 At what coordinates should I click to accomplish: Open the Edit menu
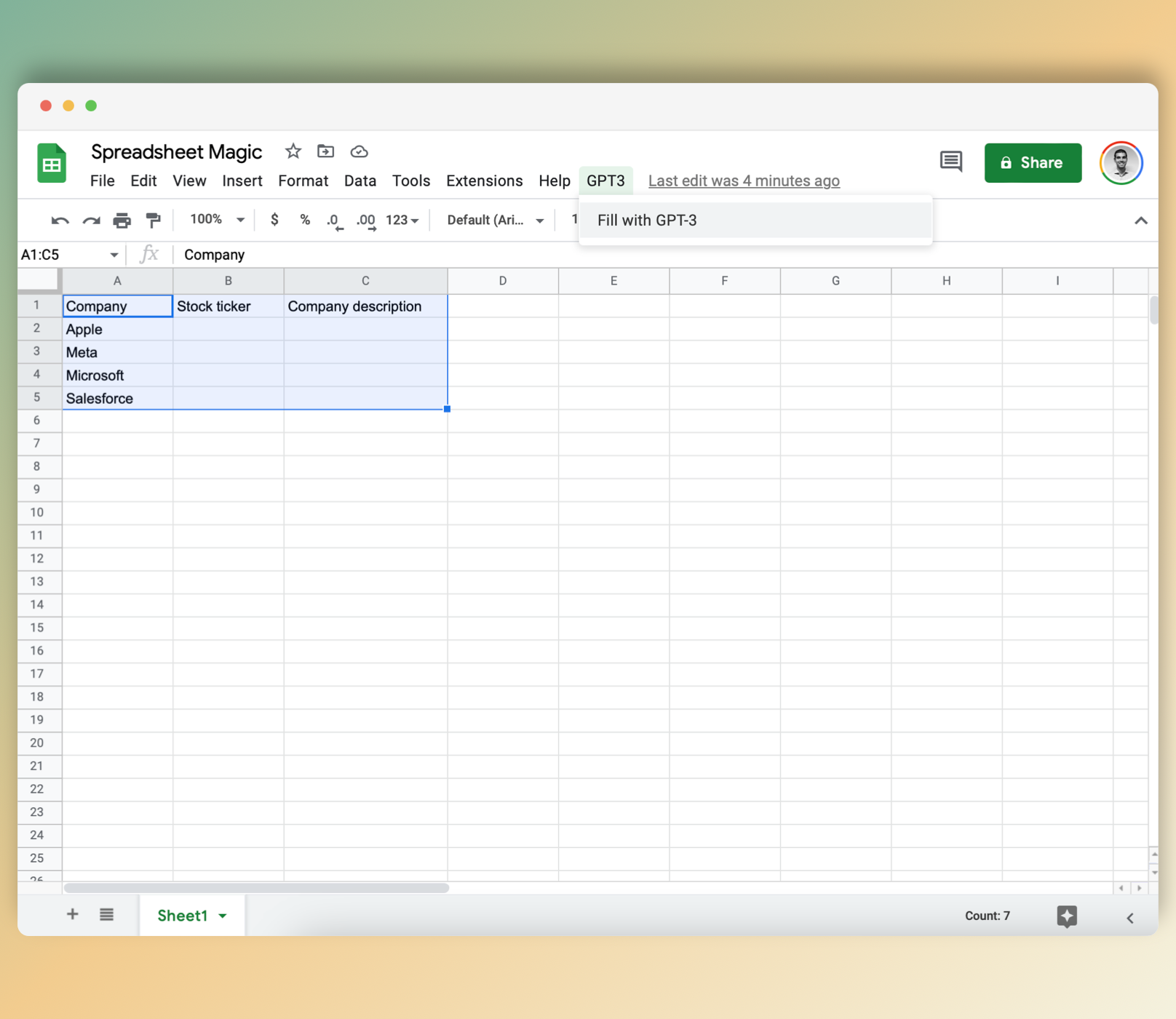tap(143, 181)
